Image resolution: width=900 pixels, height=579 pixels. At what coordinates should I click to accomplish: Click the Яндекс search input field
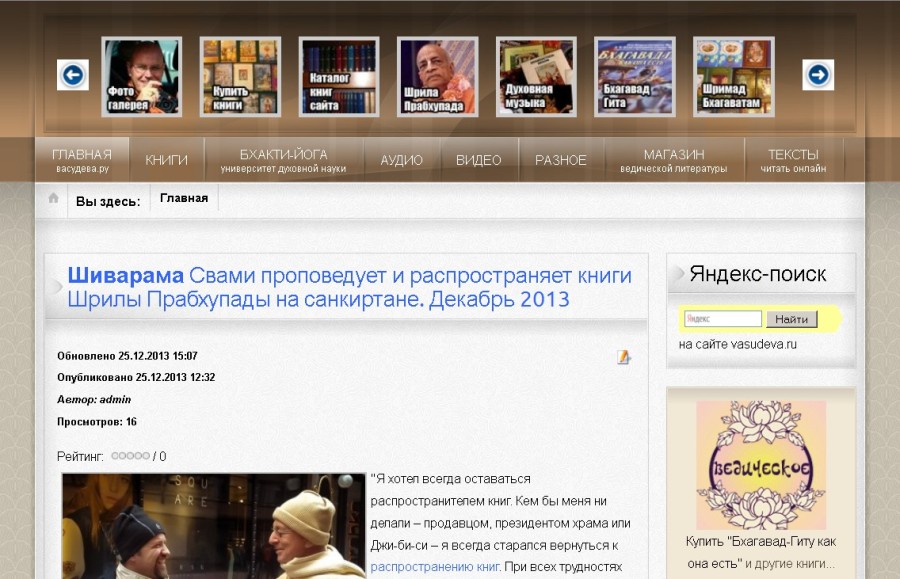pos(723,319)
